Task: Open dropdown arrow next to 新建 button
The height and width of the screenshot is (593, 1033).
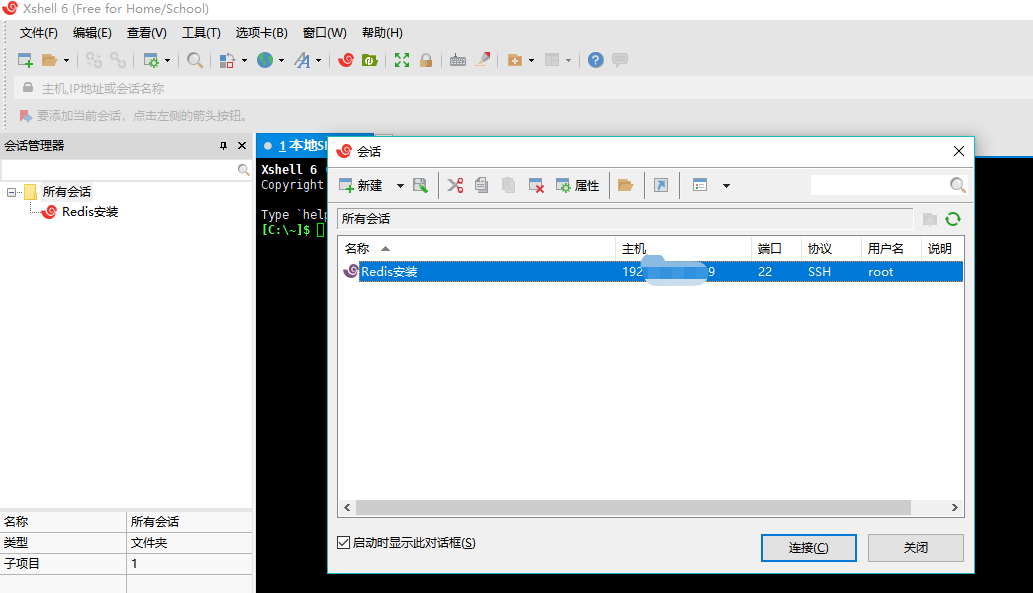Action: tap(400, 186)
